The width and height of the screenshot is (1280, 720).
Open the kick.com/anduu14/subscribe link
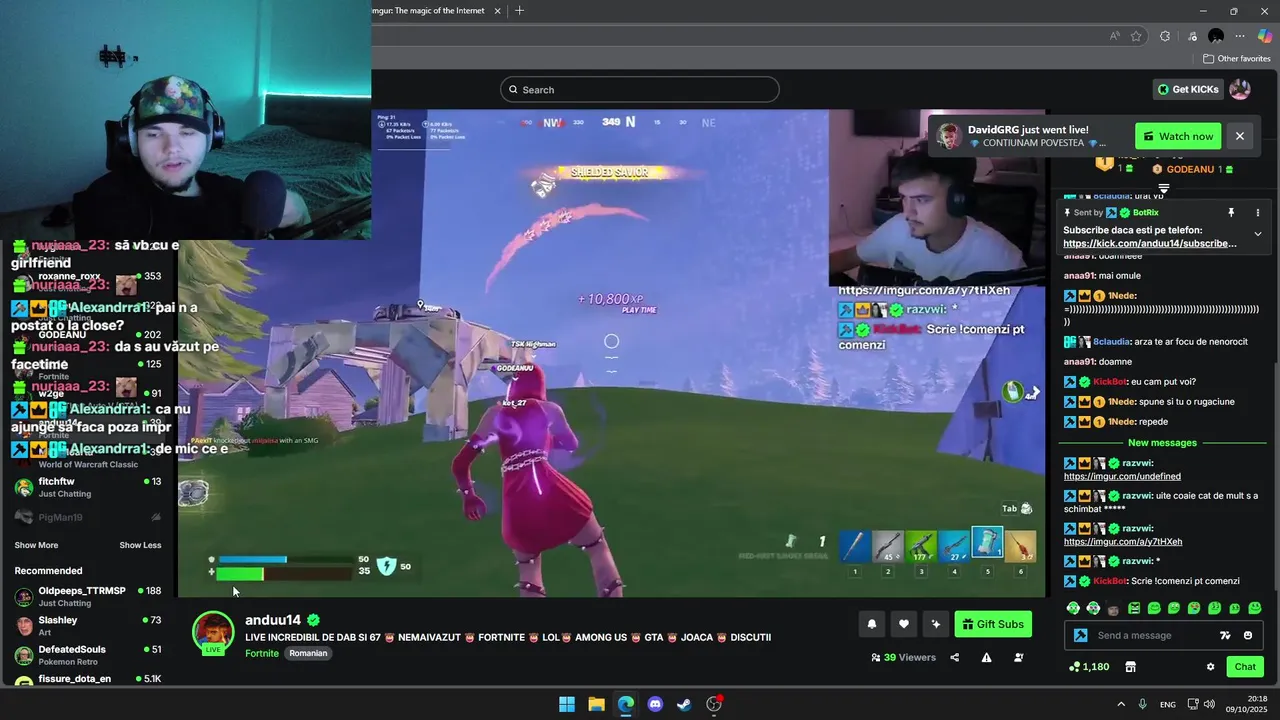(x=1150, y=243)
